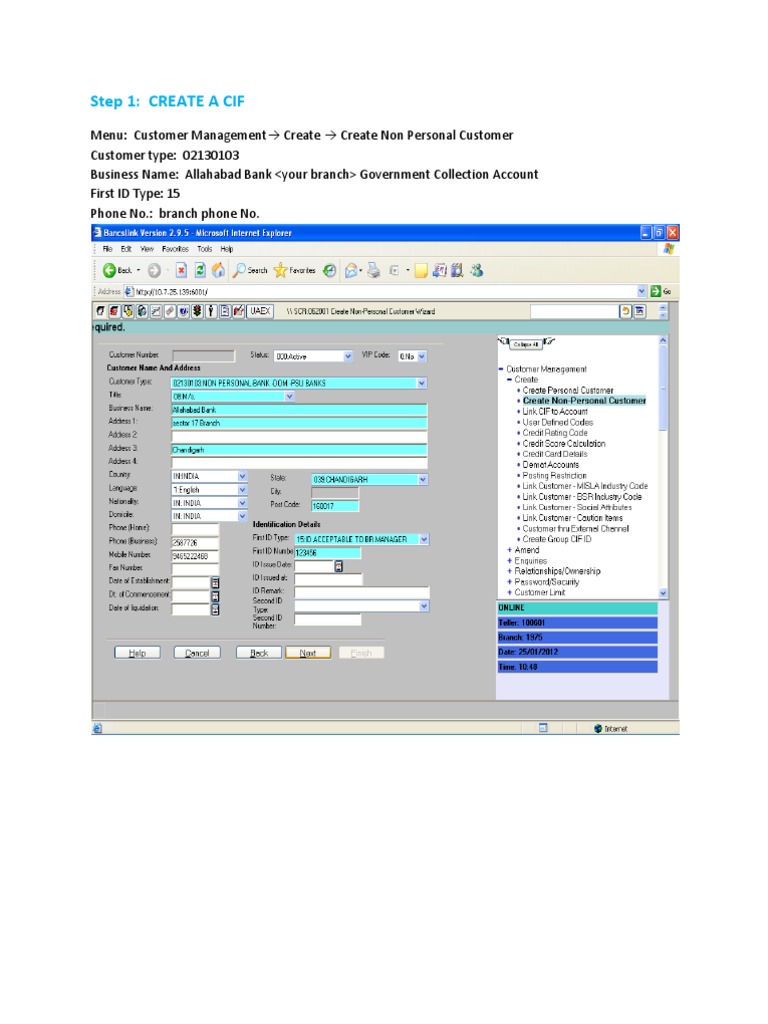This screenshot has height=1024, width=768.
Task: Open the State dropdown showing Chandigarh
Action: (422, 480)
